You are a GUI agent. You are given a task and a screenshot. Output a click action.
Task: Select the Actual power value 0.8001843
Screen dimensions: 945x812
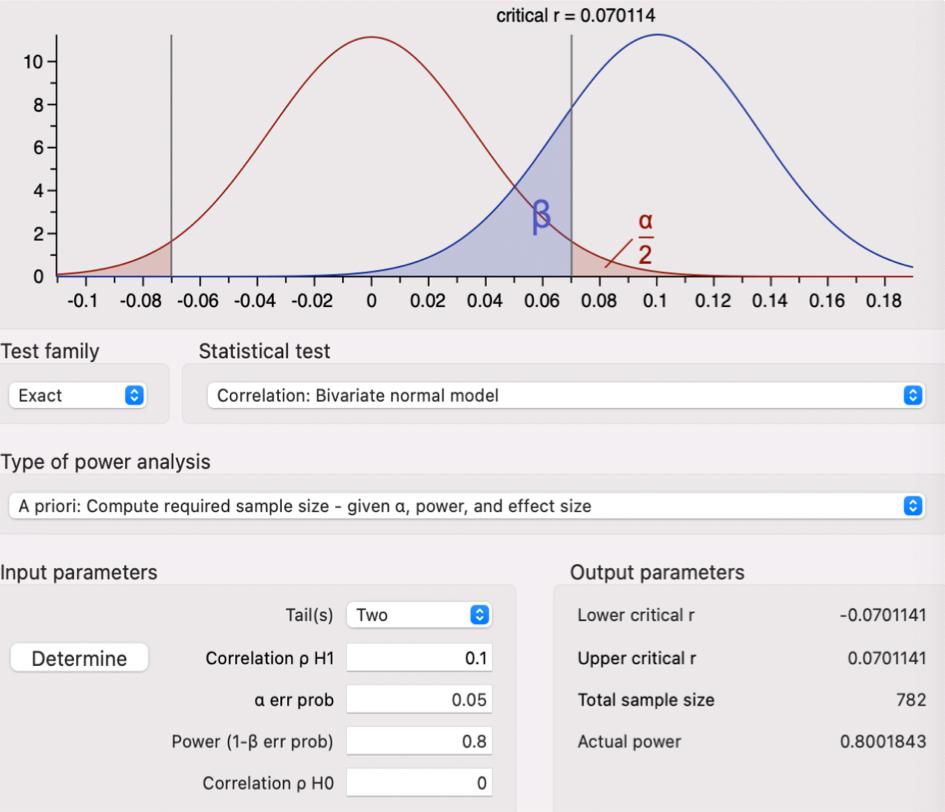coord(883,741)
